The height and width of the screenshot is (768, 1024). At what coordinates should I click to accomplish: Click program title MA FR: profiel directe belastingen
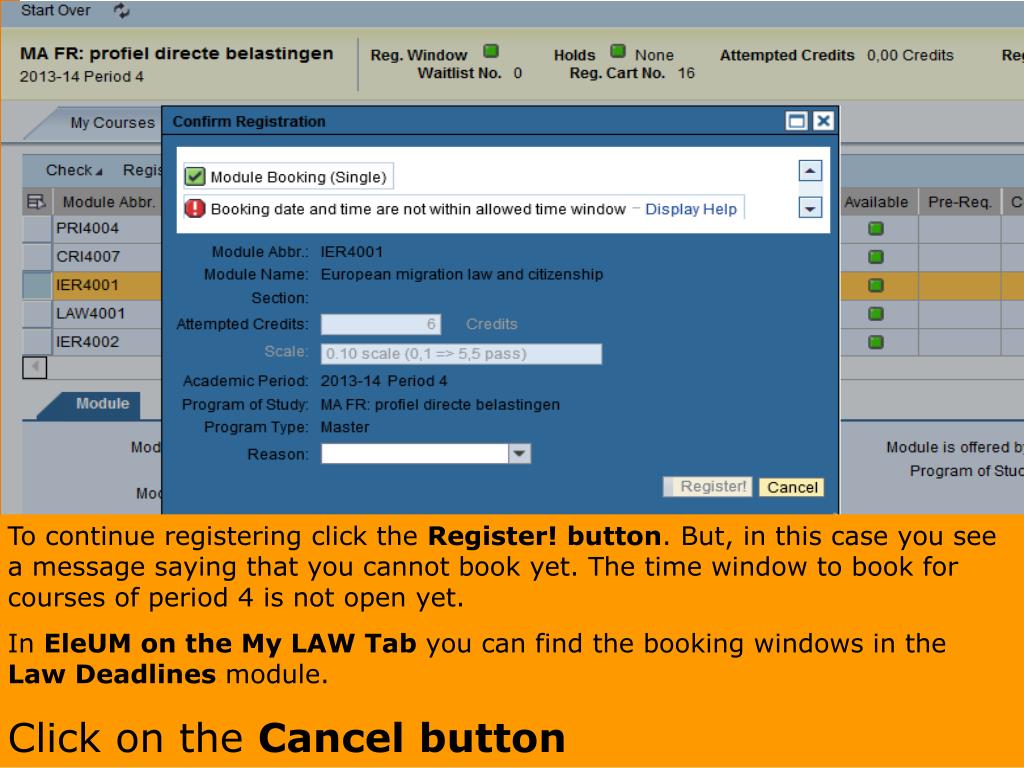tap(176, 54)
